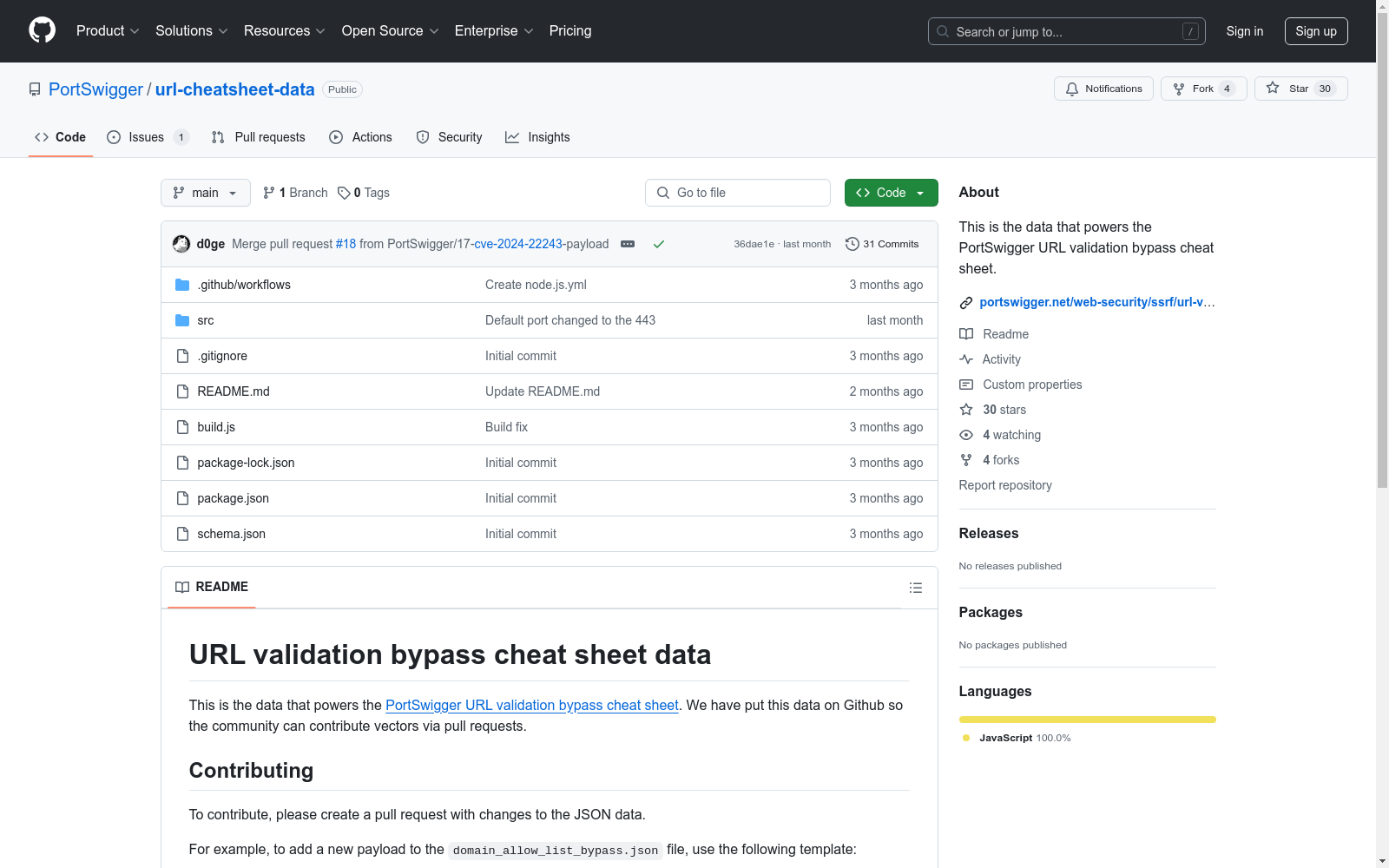This screenshot has width=1389, height=868.
Task: Open the PortSwigger owner profile link
Action: pos(95,89)
